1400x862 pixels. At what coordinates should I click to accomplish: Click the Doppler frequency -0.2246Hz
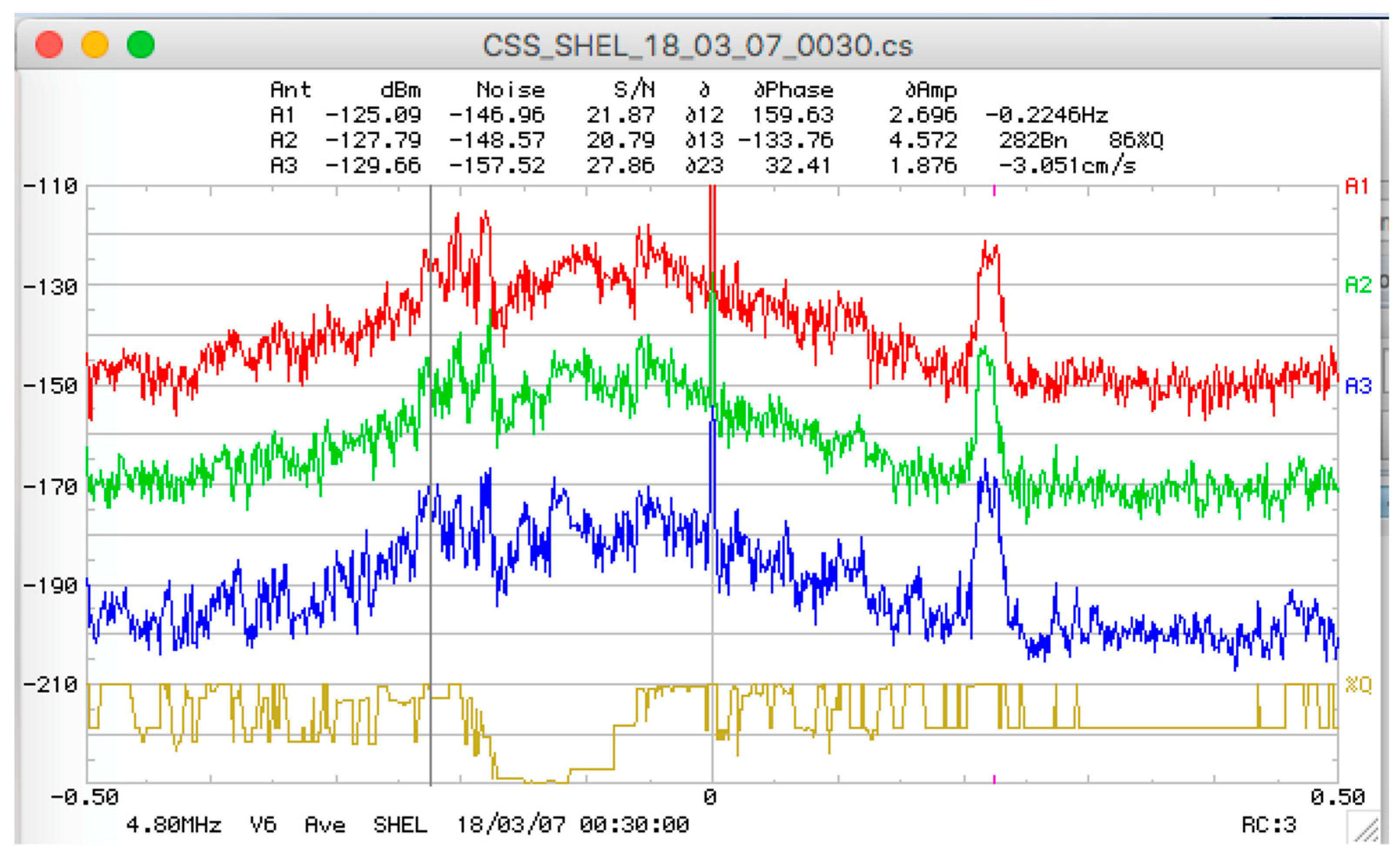pyautogui.click(x=1047, y=116)
